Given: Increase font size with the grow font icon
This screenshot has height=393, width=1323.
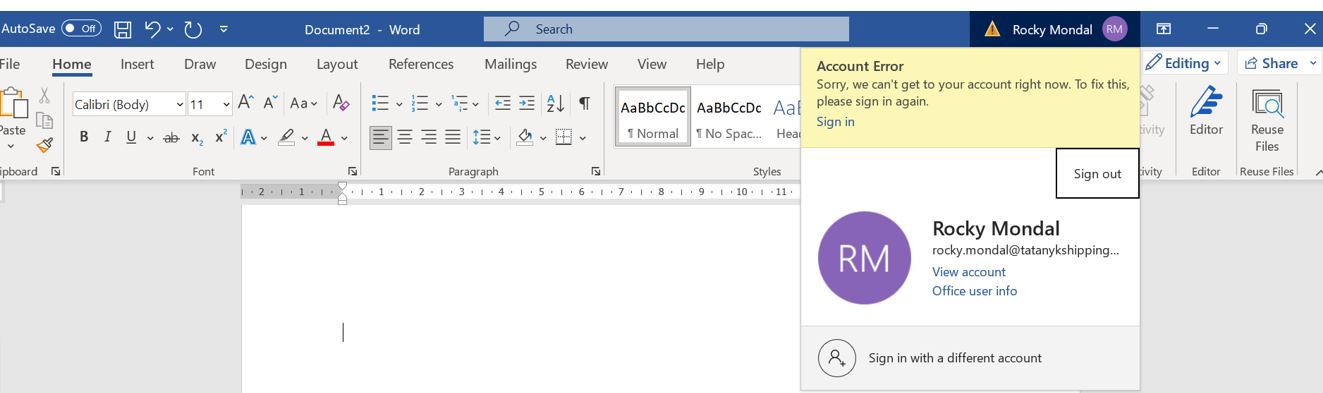Looking at the screenshot, I should point(246,103).
